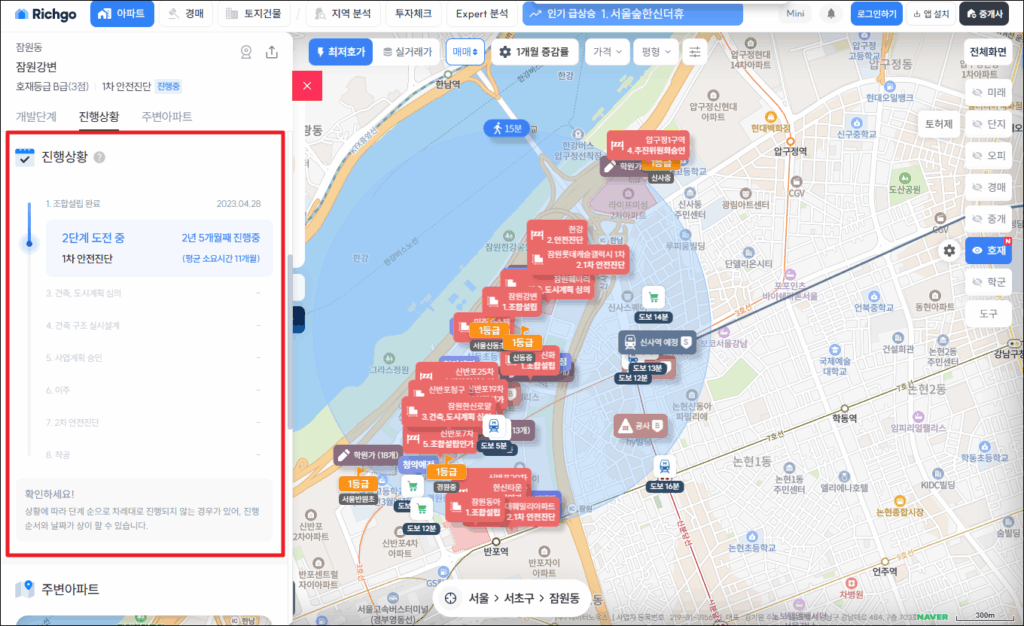Screen dimensions: 1024x626
Task: Click the 로그인하기 button
Action: (x=877, y=14)
